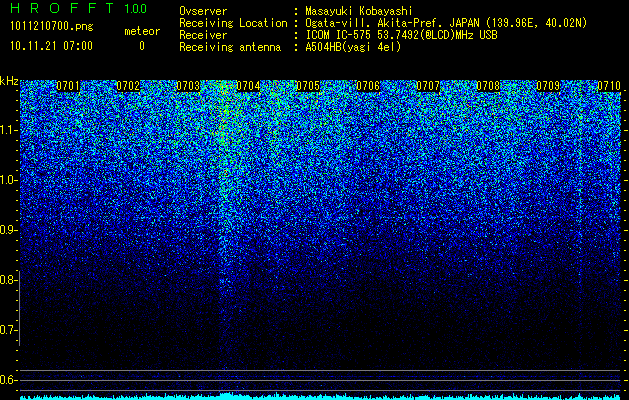Click the 0.7 frequency axis label
The width and height of the screenshot is (629, 400).
9,330
